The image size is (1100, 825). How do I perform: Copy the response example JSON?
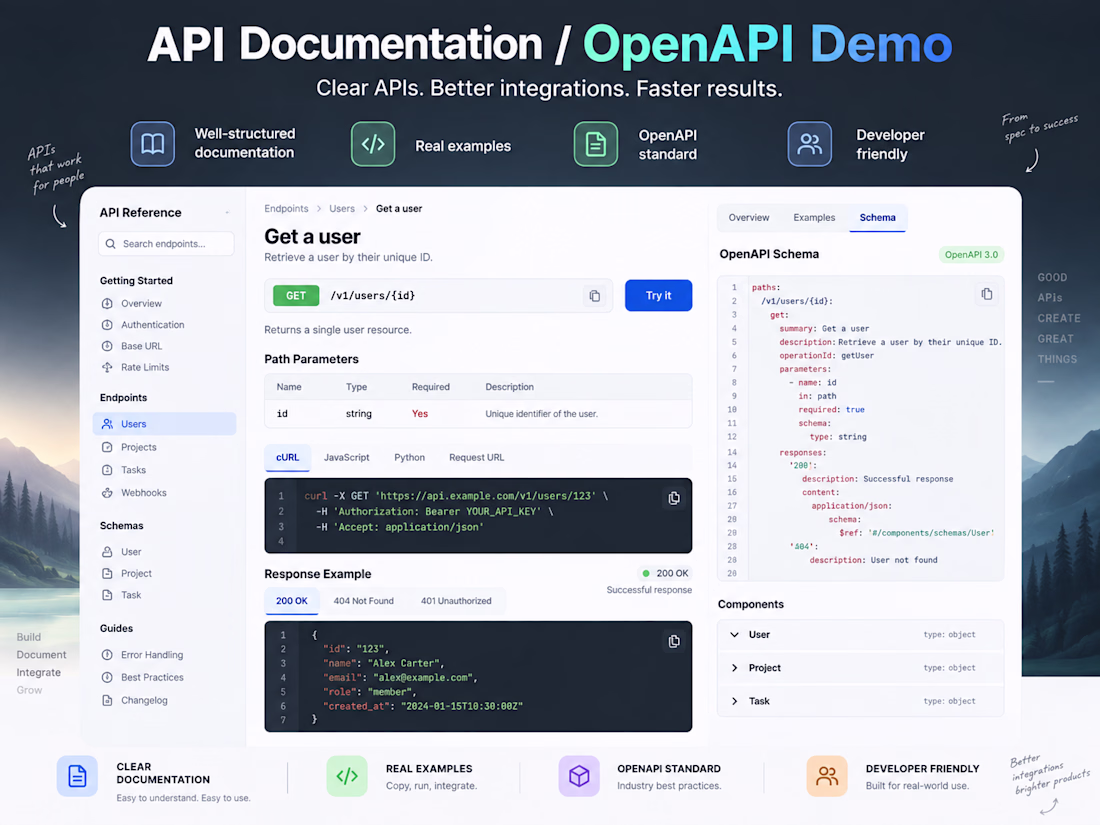(x=673, y=641)
